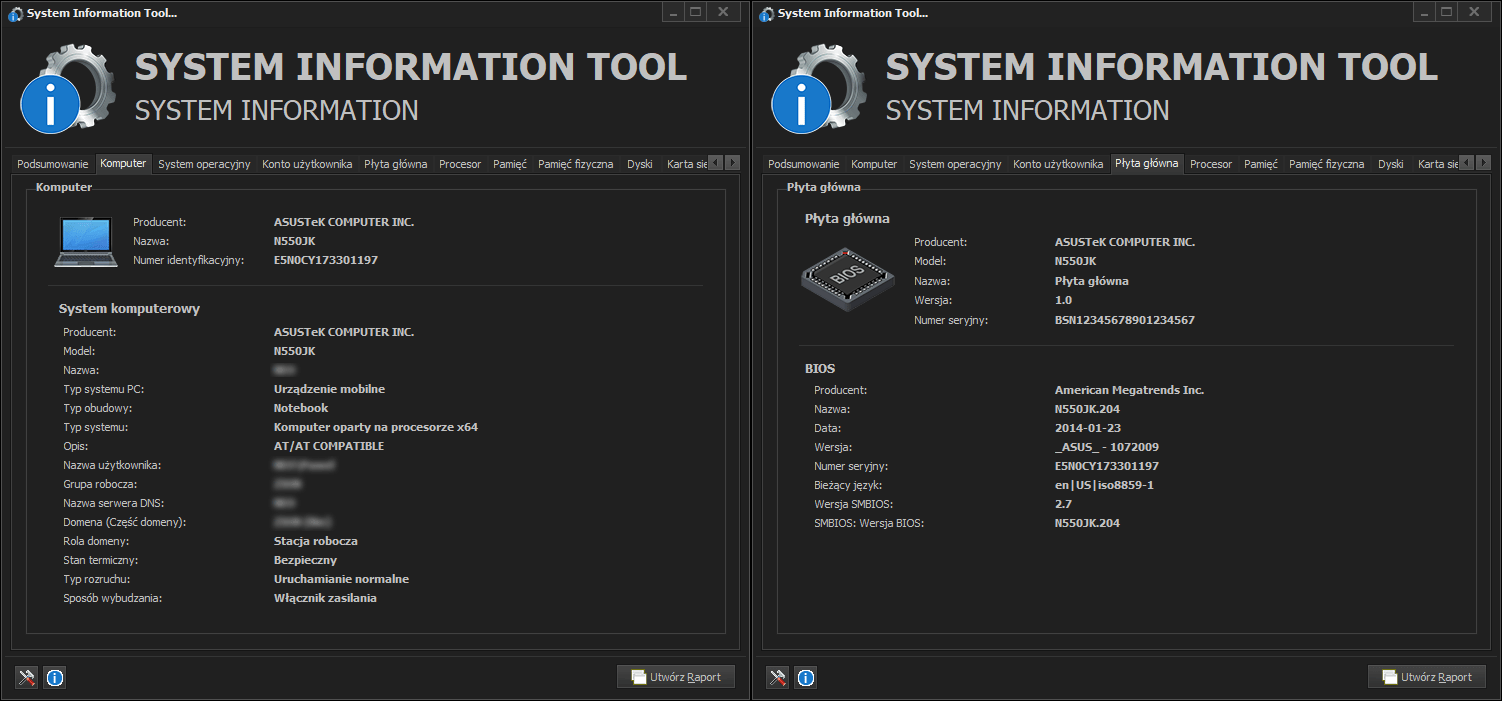
Task: Open Pamięć fizyczna tab in right window
Action: click(x=1327, y=164)
